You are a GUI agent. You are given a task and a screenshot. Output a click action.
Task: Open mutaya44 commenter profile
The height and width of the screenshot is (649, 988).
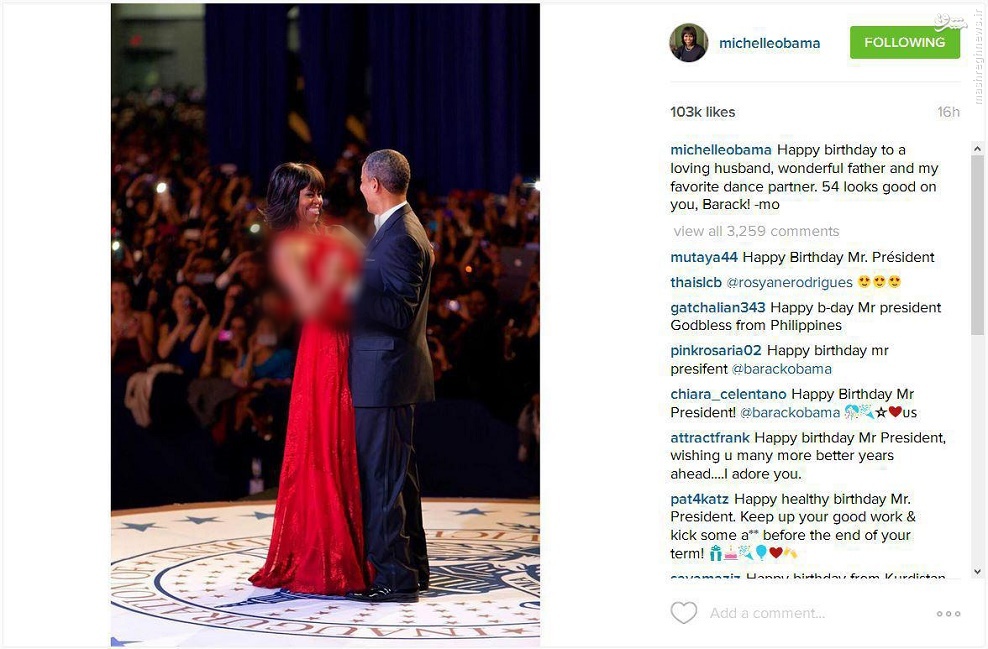[704, 257]
